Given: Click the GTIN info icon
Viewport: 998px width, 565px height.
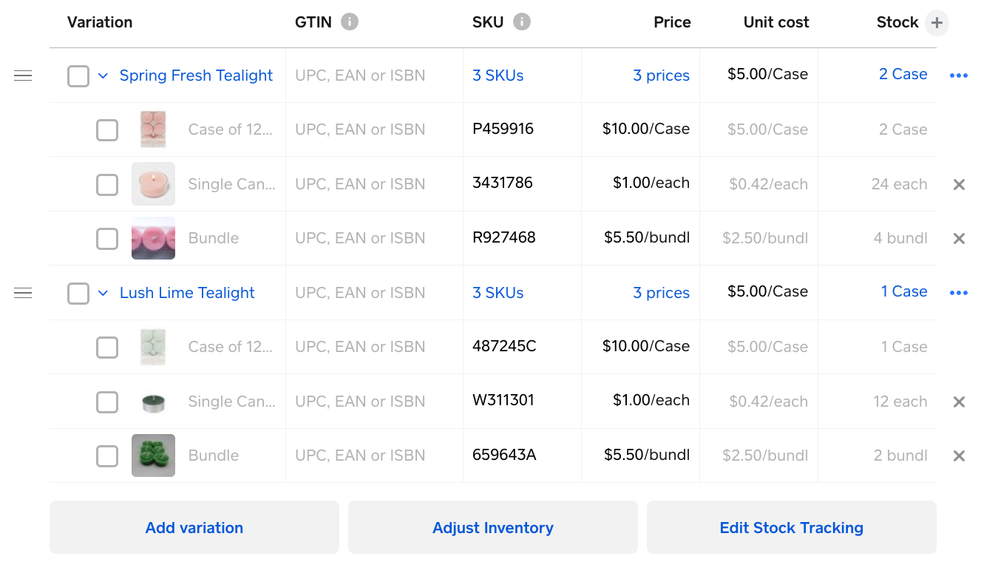Looking at the screenshot, I should pyautogui.click(x=349, y=22).
